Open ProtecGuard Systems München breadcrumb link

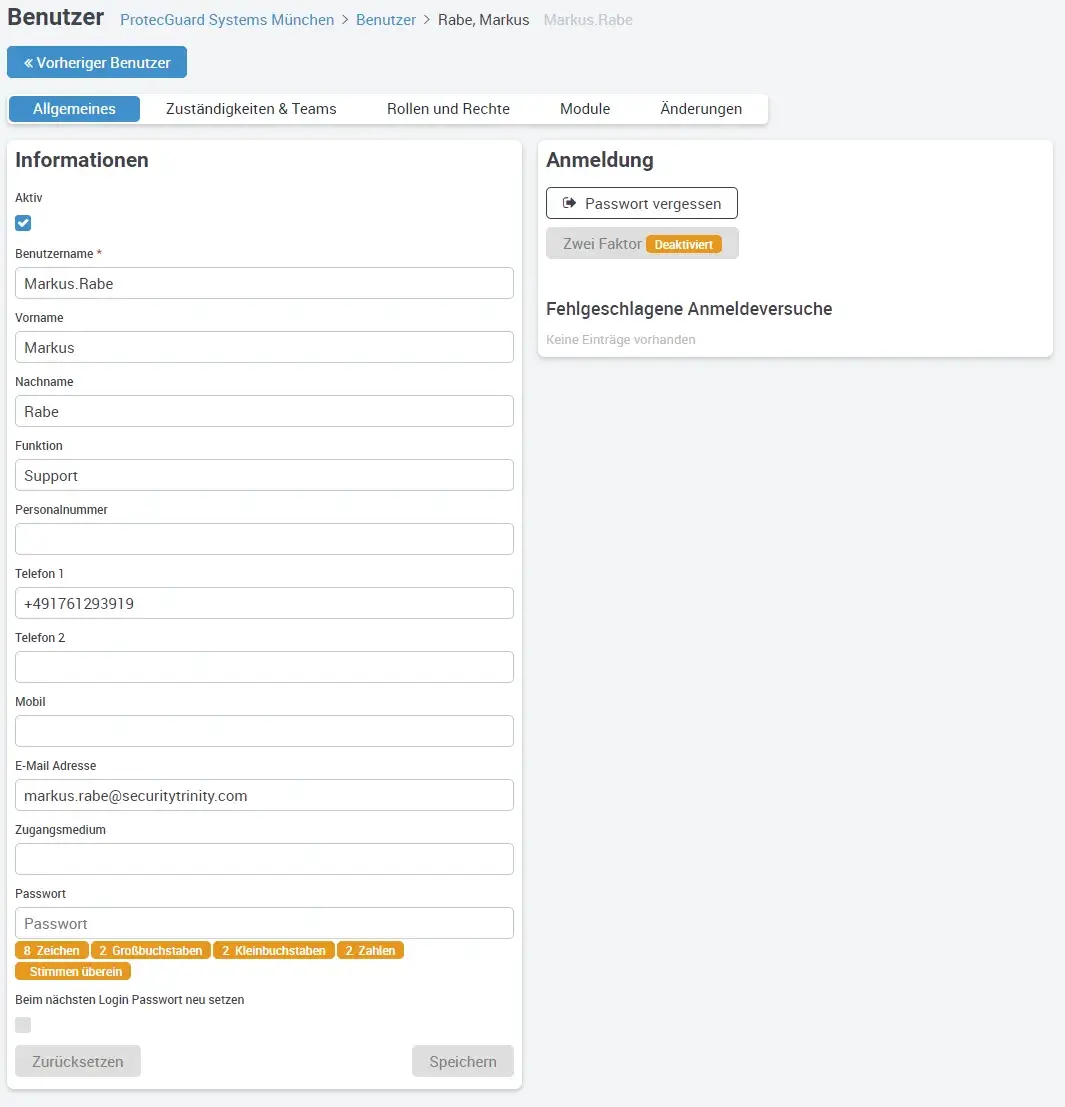coord(227,20)
